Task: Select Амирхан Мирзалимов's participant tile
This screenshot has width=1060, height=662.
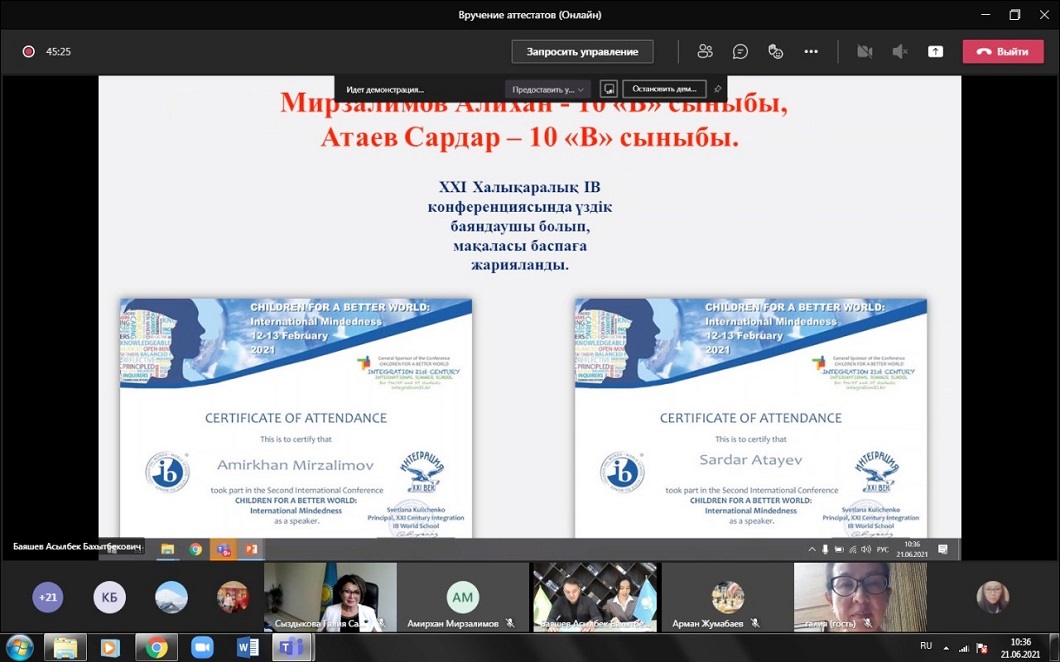Action: pos(462,598)
